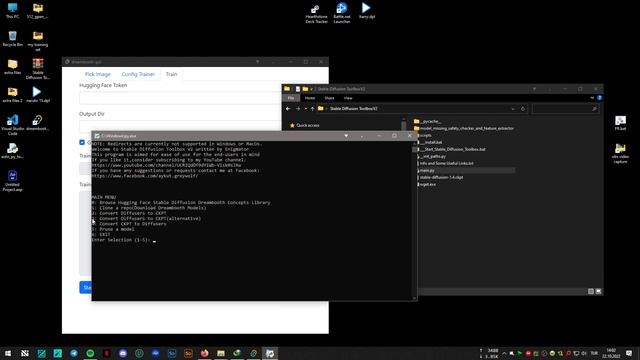The height and width of the screenshot is (360, 640).
Task: Toggle the checkbox below Output Dir
Action: point(82,142)
